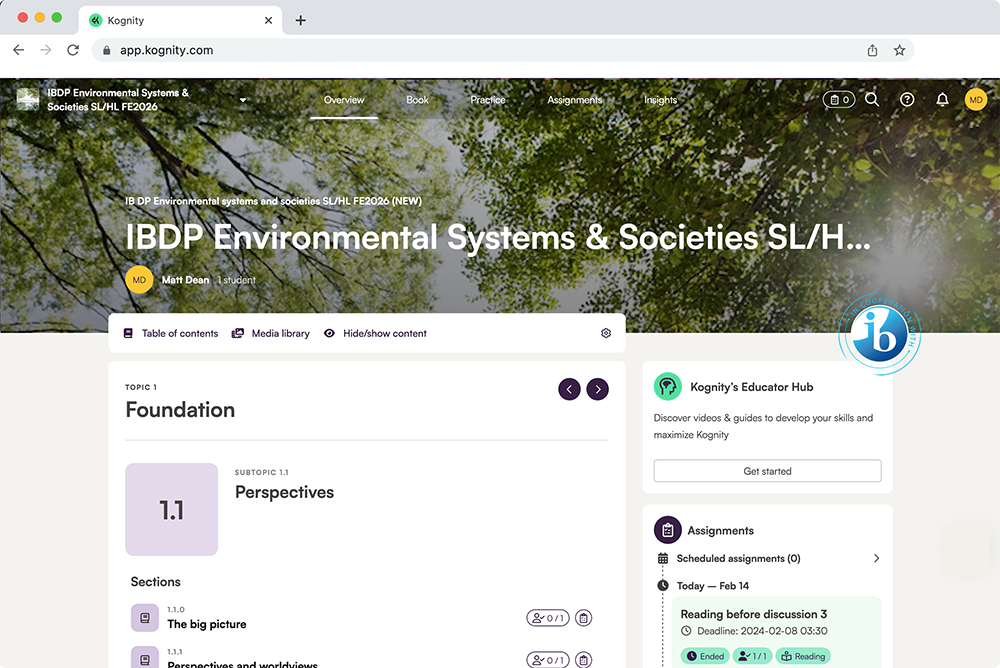This screenshot has height=668, width=1000.
Task: Click the assignments clipboard counter icon
Action: [838, 99]
